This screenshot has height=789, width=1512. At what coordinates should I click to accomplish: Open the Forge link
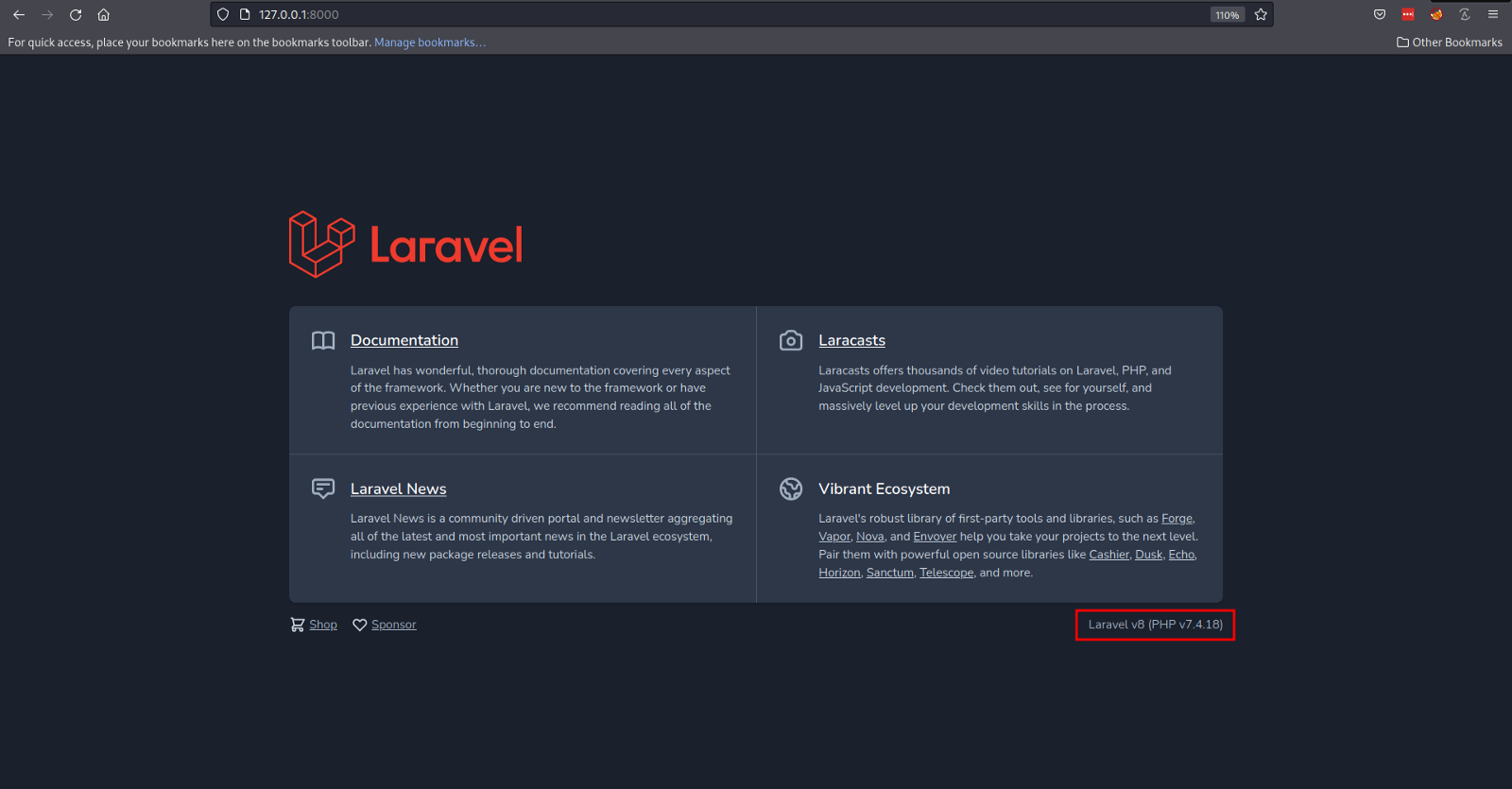tap(1177, 519)
